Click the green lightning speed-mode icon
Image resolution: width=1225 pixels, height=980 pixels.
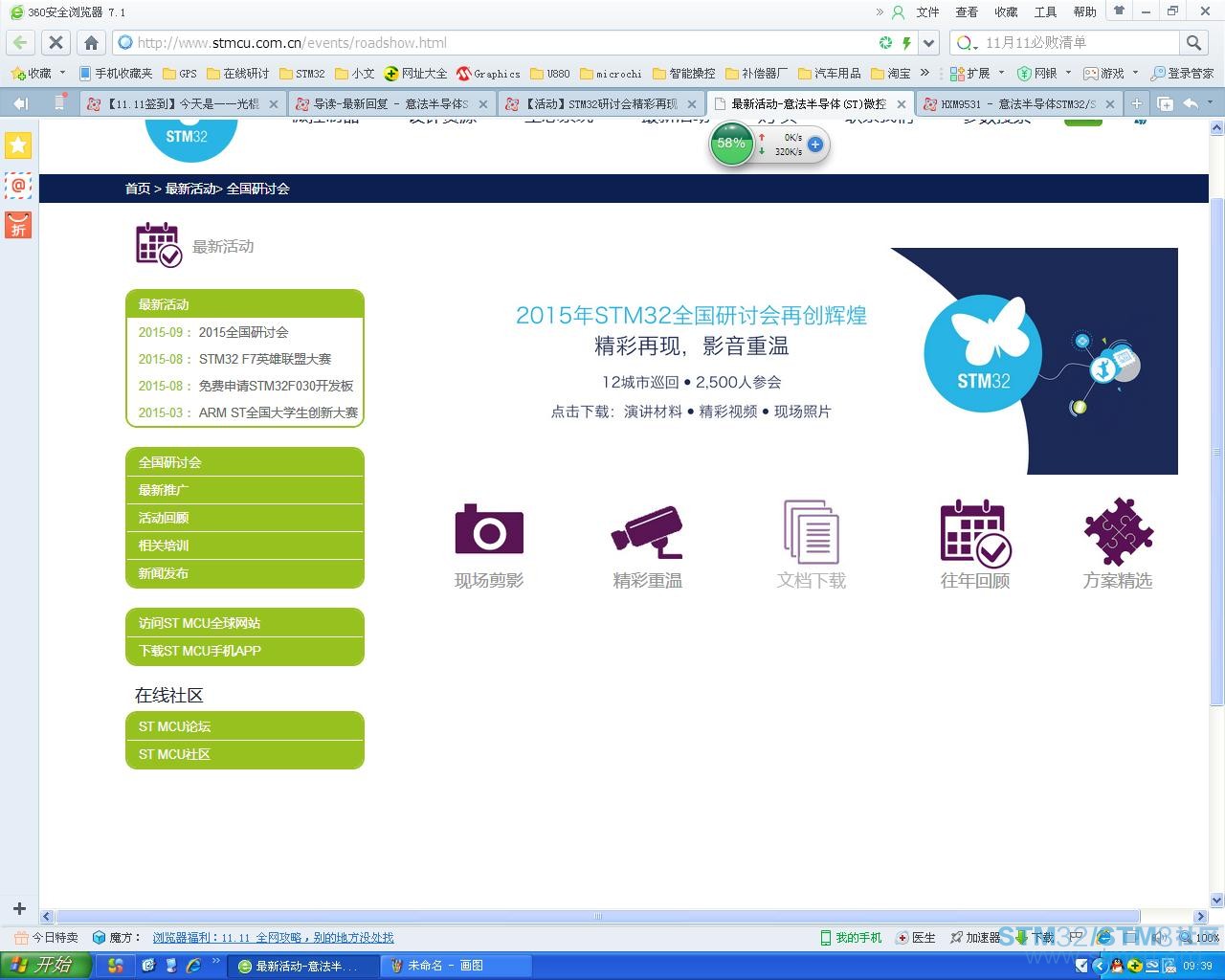906,43
